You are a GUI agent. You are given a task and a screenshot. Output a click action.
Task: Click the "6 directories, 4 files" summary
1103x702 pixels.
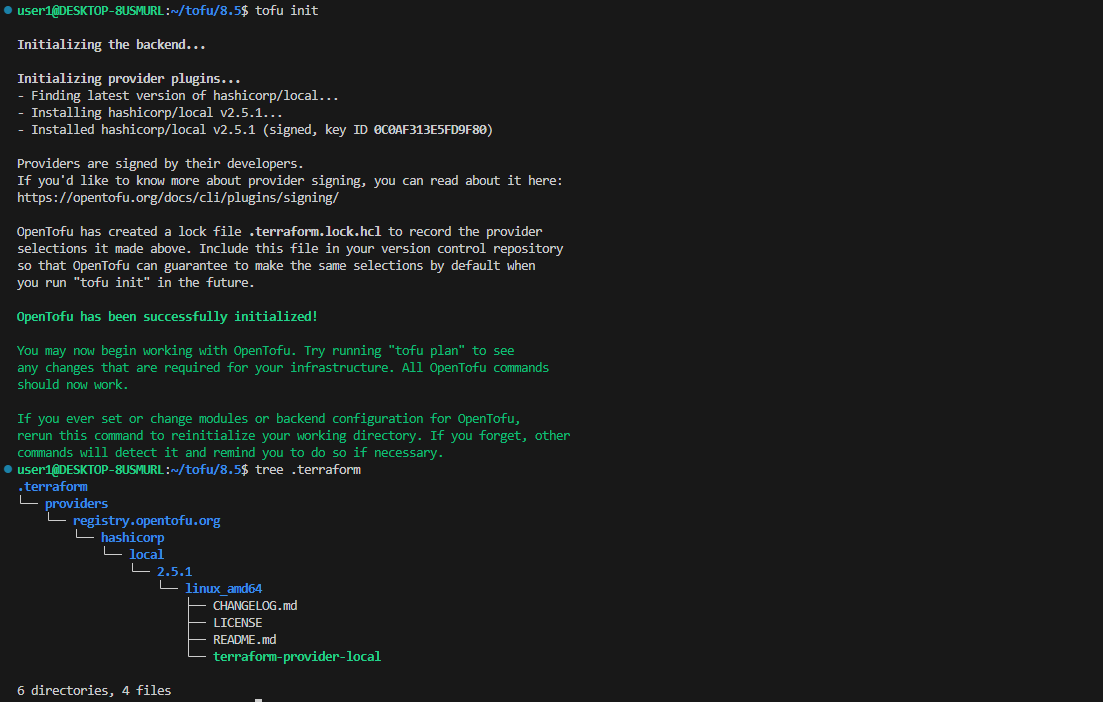(94, 691)
